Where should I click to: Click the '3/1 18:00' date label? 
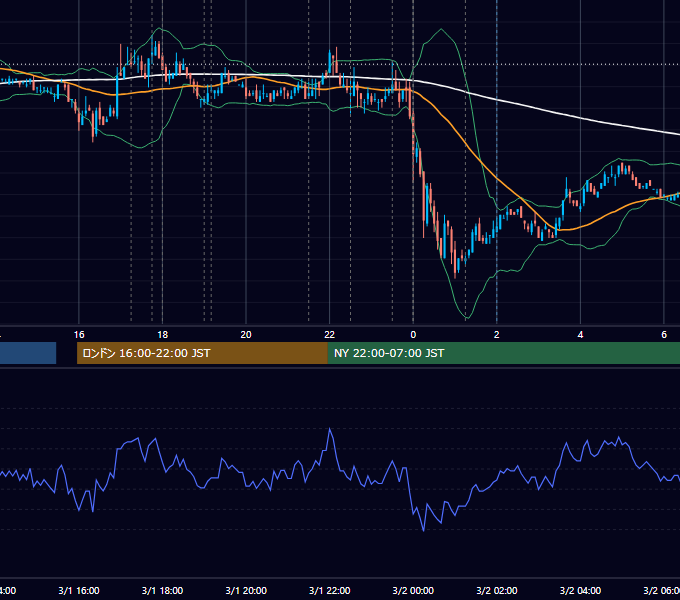162,590
